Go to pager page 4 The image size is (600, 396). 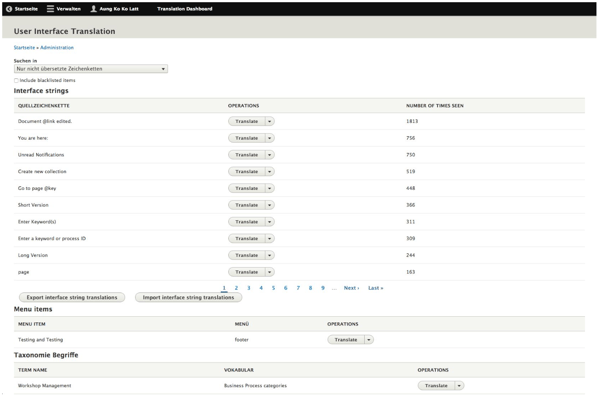(x=261, y=288)
